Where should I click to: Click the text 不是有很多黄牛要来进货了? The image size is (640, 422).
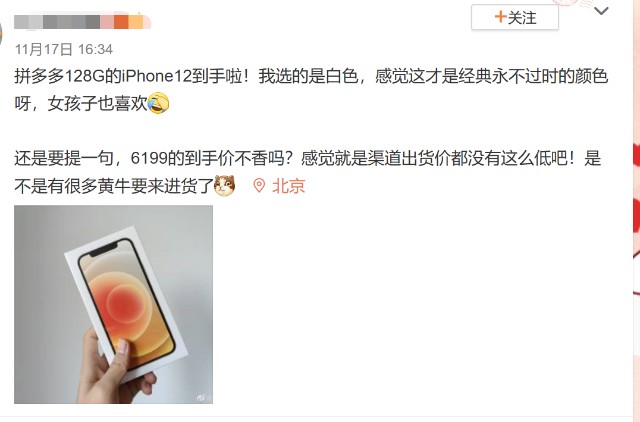(114, 186)
